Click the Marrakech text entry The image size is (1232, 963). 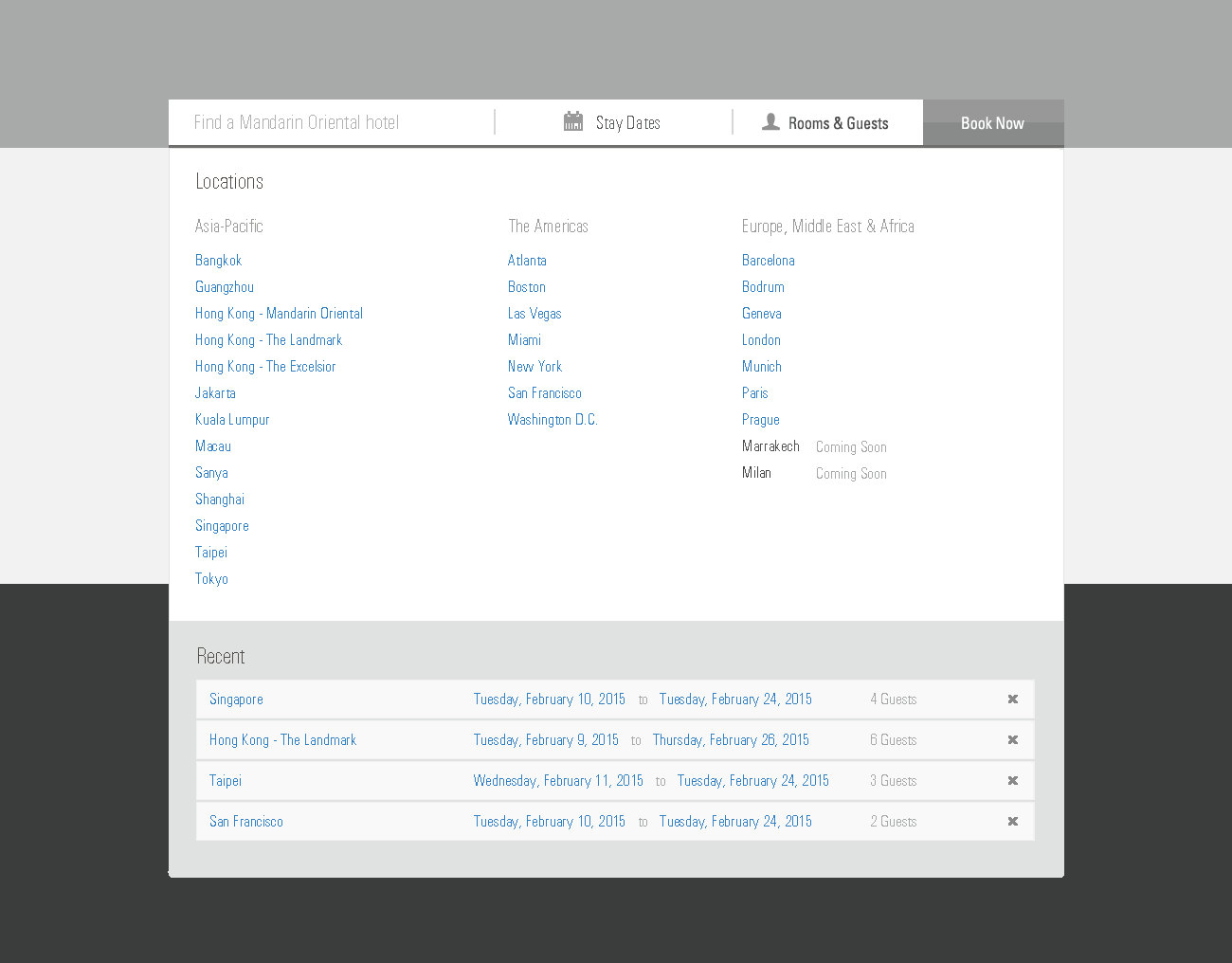coord(770,446)
